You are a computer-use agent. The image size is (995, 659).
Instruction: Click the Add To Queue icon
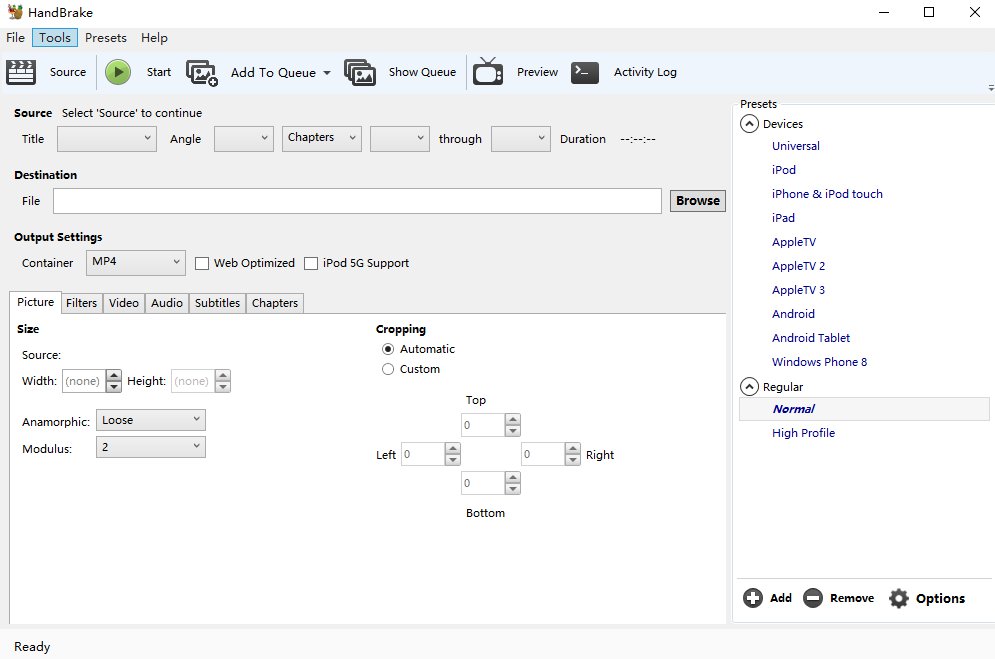[x=202, y=72]
